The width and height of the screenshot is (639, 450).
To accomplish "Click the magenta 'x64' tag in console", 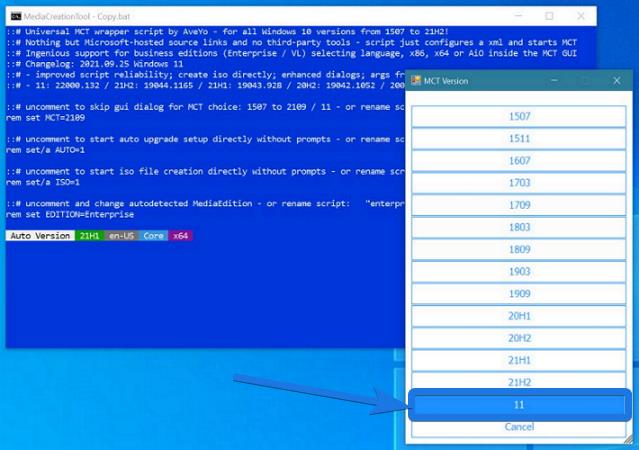I will click(x=180, y=236).
